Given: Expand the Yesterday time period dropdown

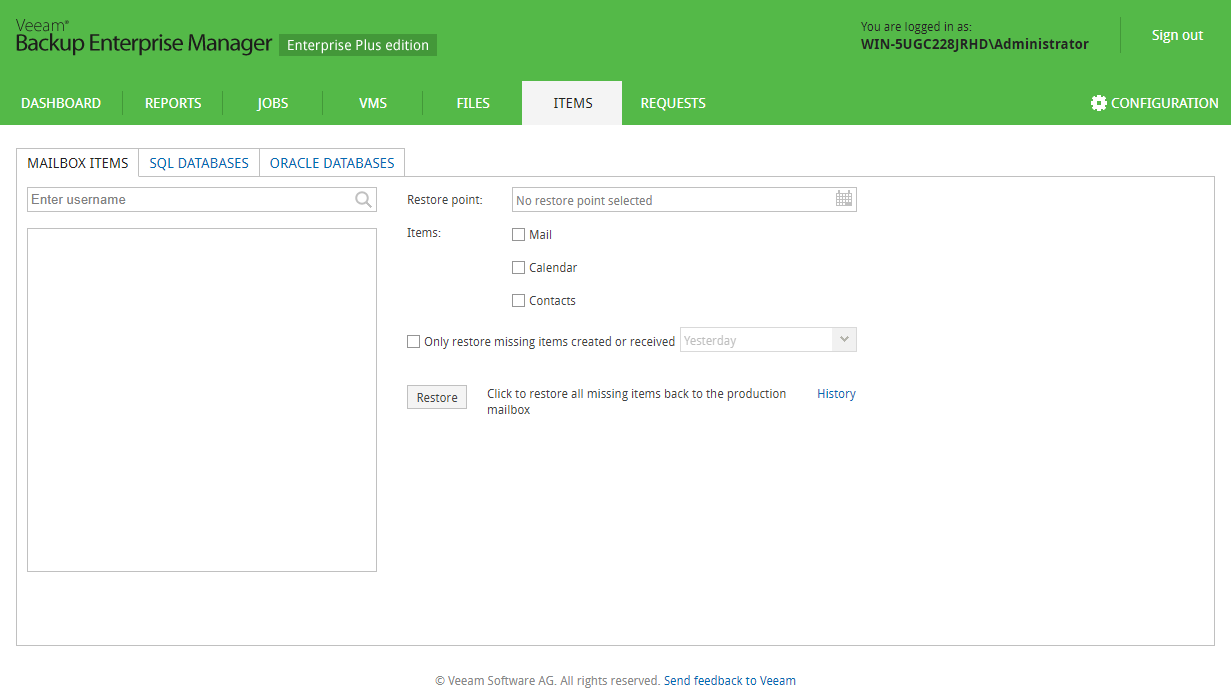Looking at the screenshot, I should (x=844, y=340).
